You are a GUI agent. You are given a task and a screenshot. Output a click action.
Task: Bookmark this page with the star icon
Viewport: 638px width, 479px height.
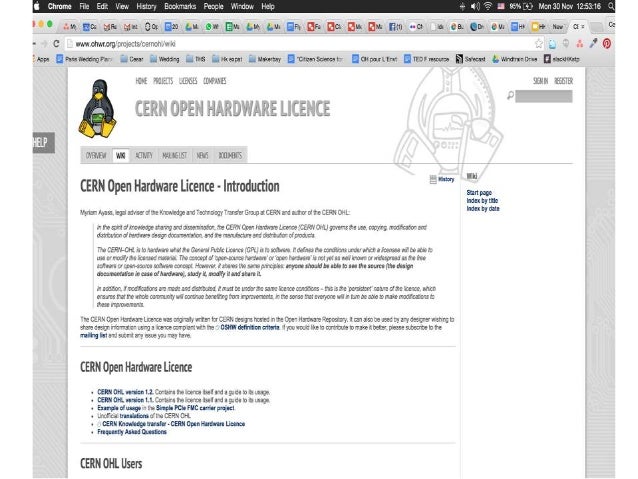coord(539,44)
